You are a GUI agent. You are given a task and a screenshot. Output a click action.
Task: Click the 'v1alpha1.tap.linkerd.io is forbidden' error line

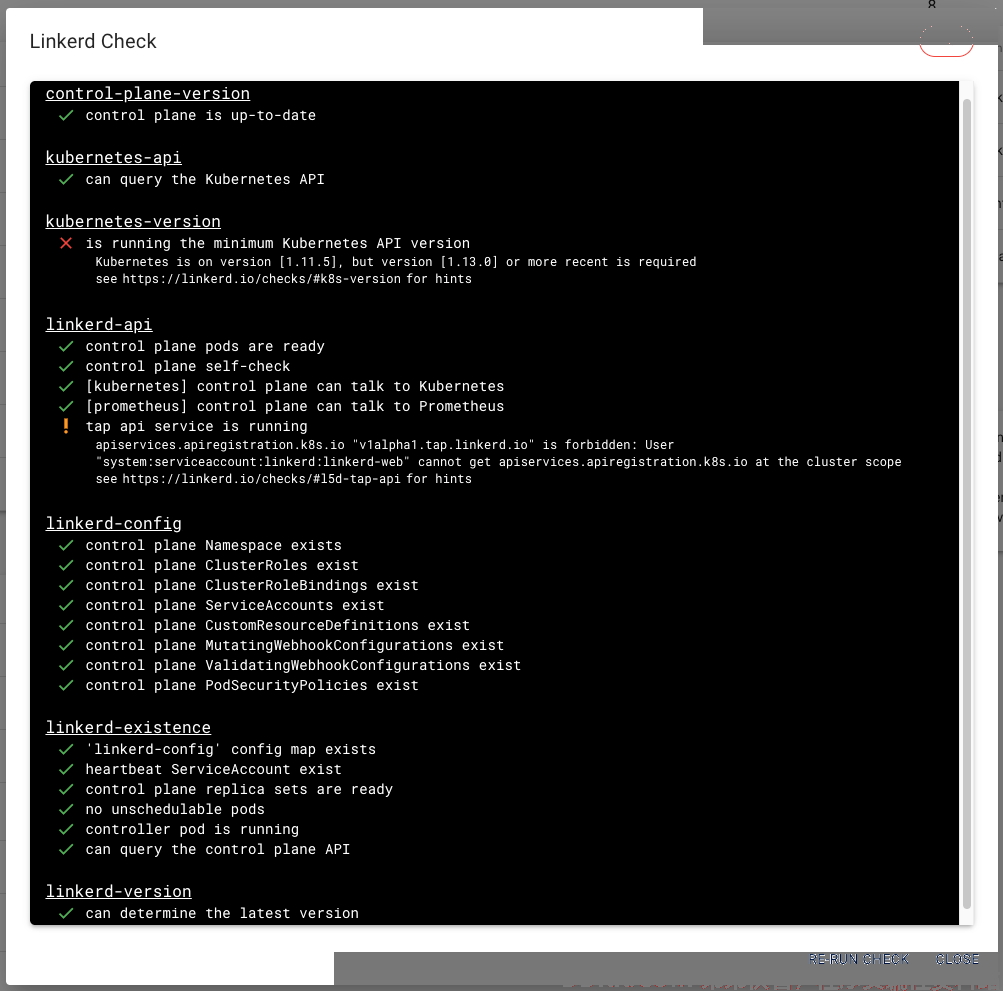pos(384,445)
